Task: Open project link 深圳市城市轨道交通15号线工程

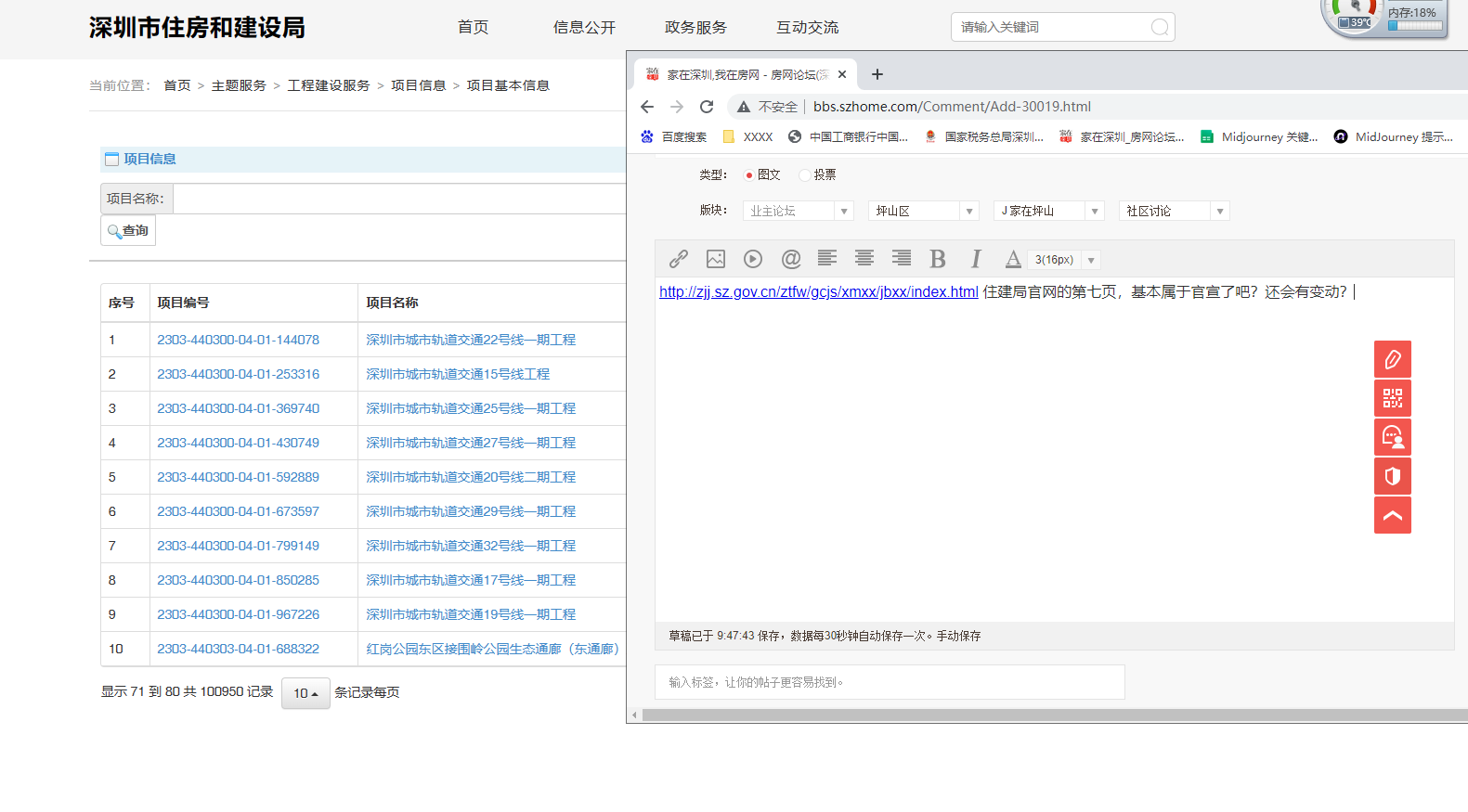Action: point(458,374)
